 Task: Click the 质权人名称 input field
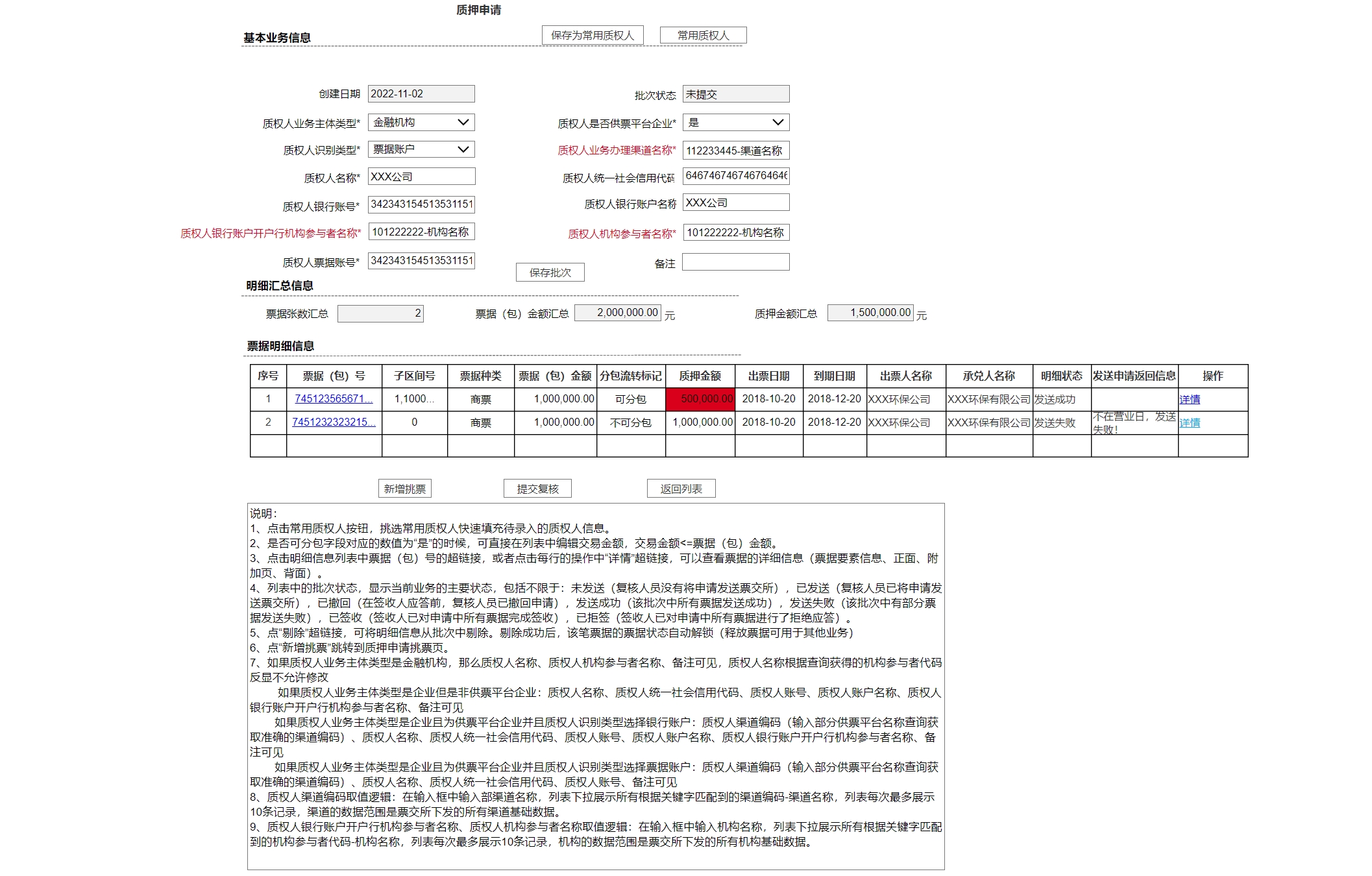421,176
